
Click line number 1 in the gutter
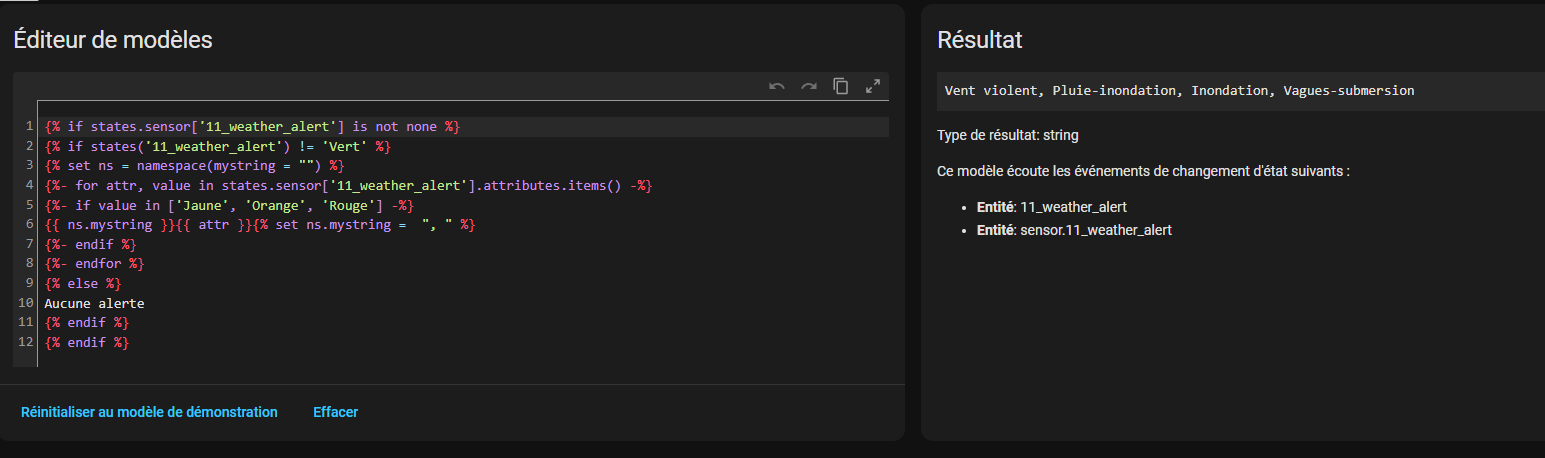tap(31, 127)
